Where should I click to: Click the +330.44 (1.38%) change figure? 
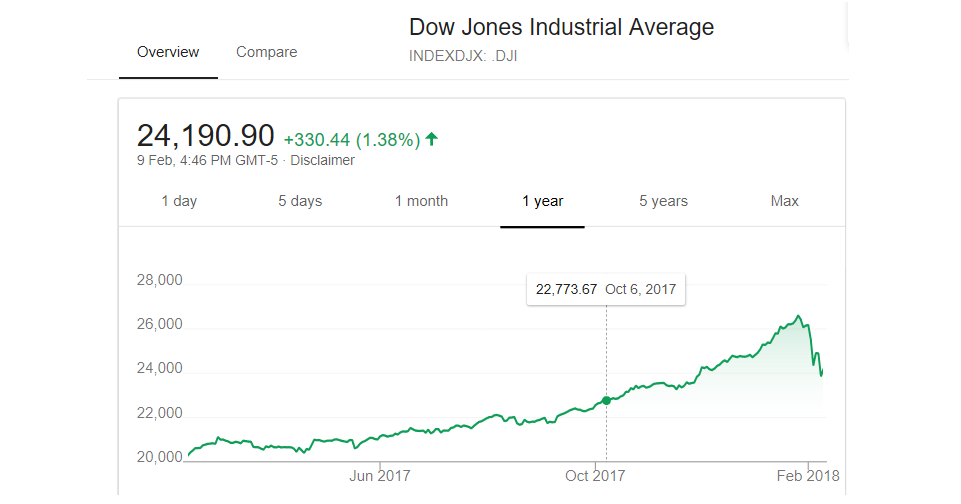click(351, 140)
